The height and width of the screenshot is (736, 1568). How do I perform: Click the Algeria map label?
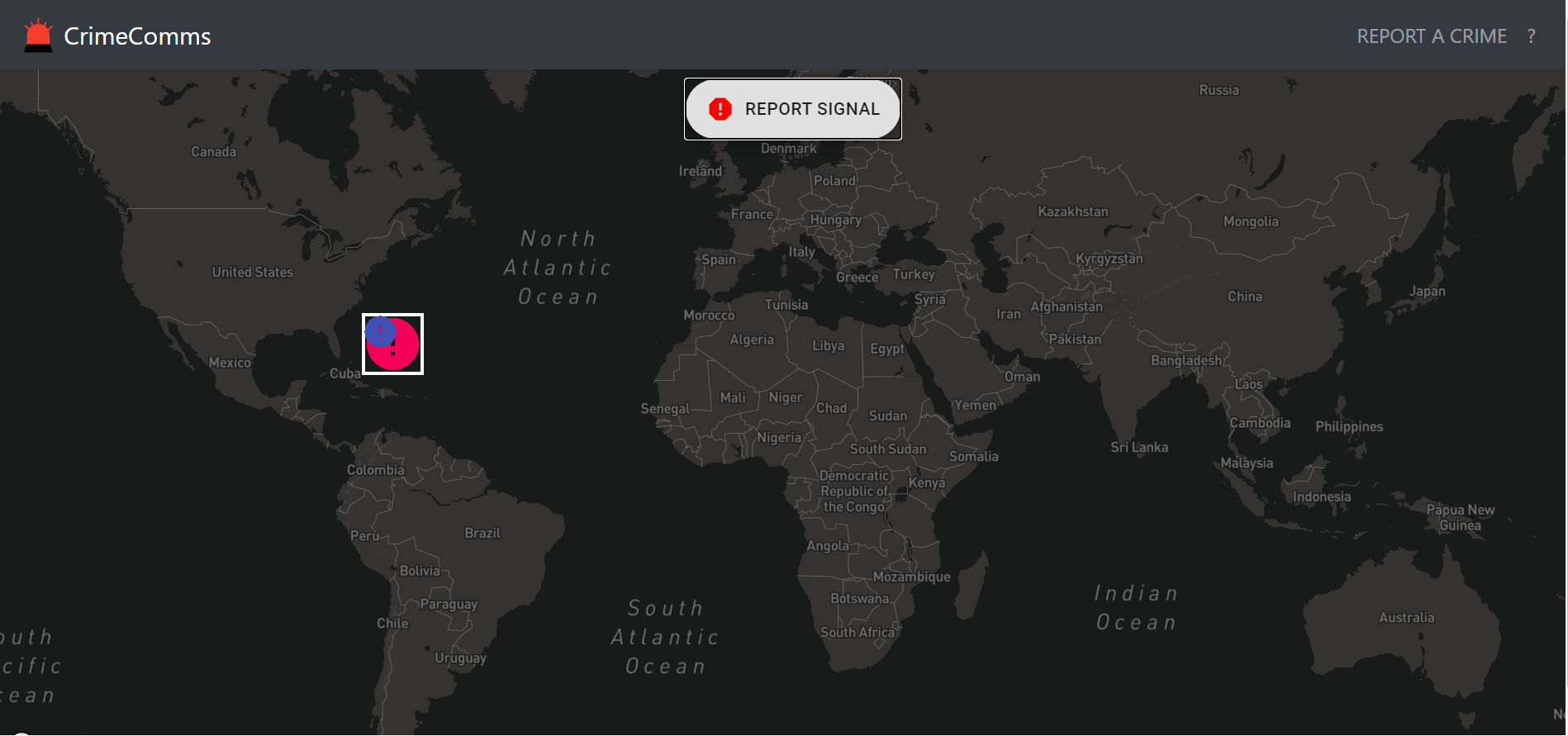[x=752, y=339]
